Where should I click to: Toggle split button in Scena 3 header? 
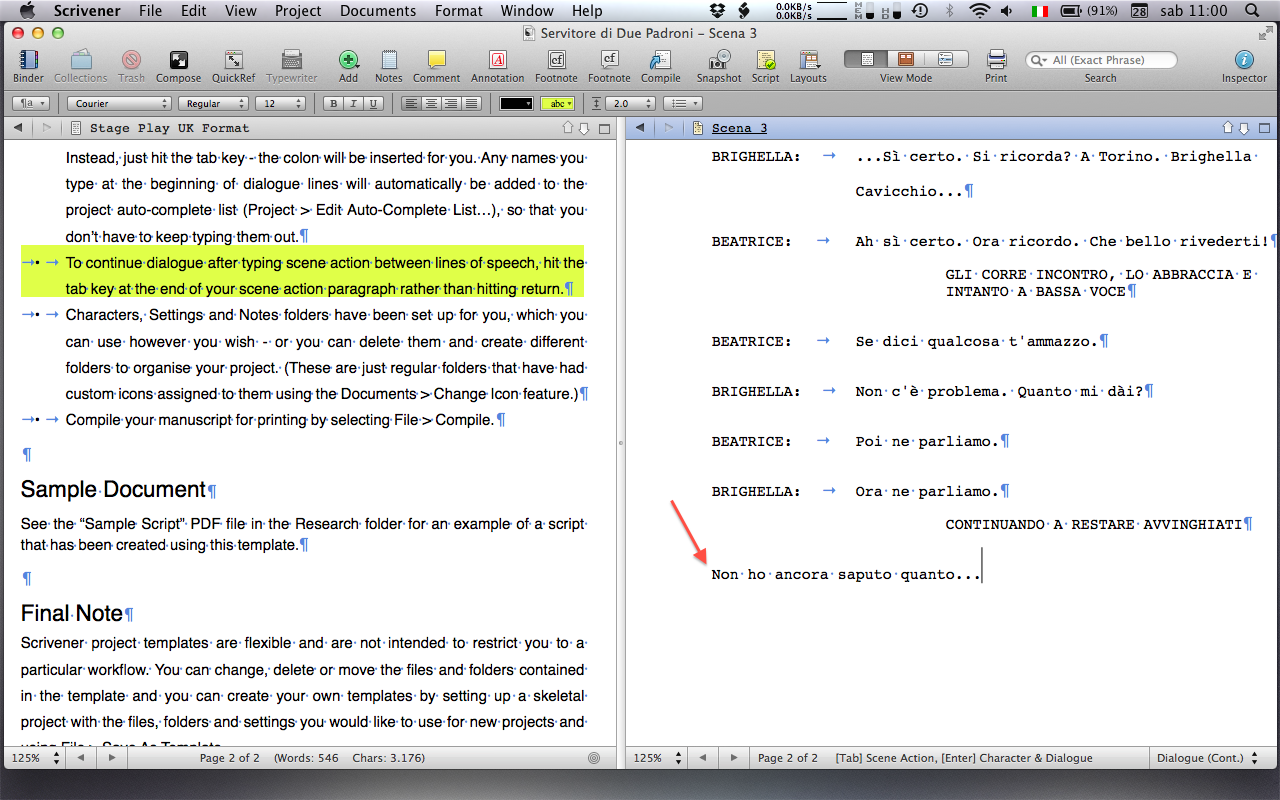1265,128
